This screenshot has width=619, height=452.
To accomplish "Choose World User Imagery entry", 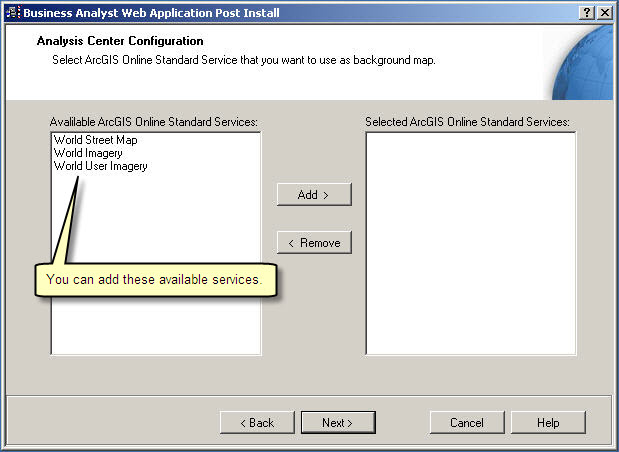I will click(x=101, y=166).
